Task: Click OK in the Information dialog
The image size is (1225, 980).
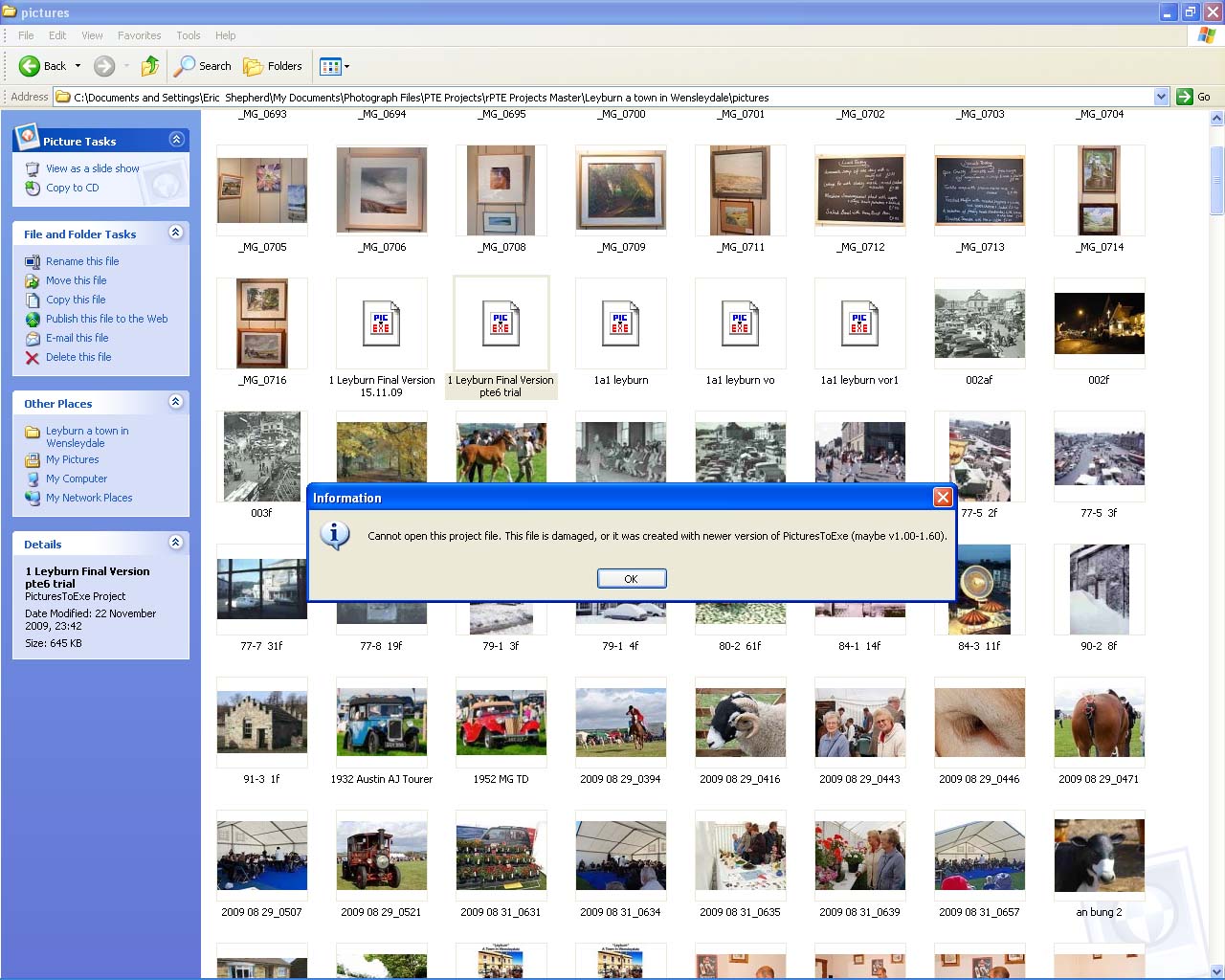Action: pos(632,579)
